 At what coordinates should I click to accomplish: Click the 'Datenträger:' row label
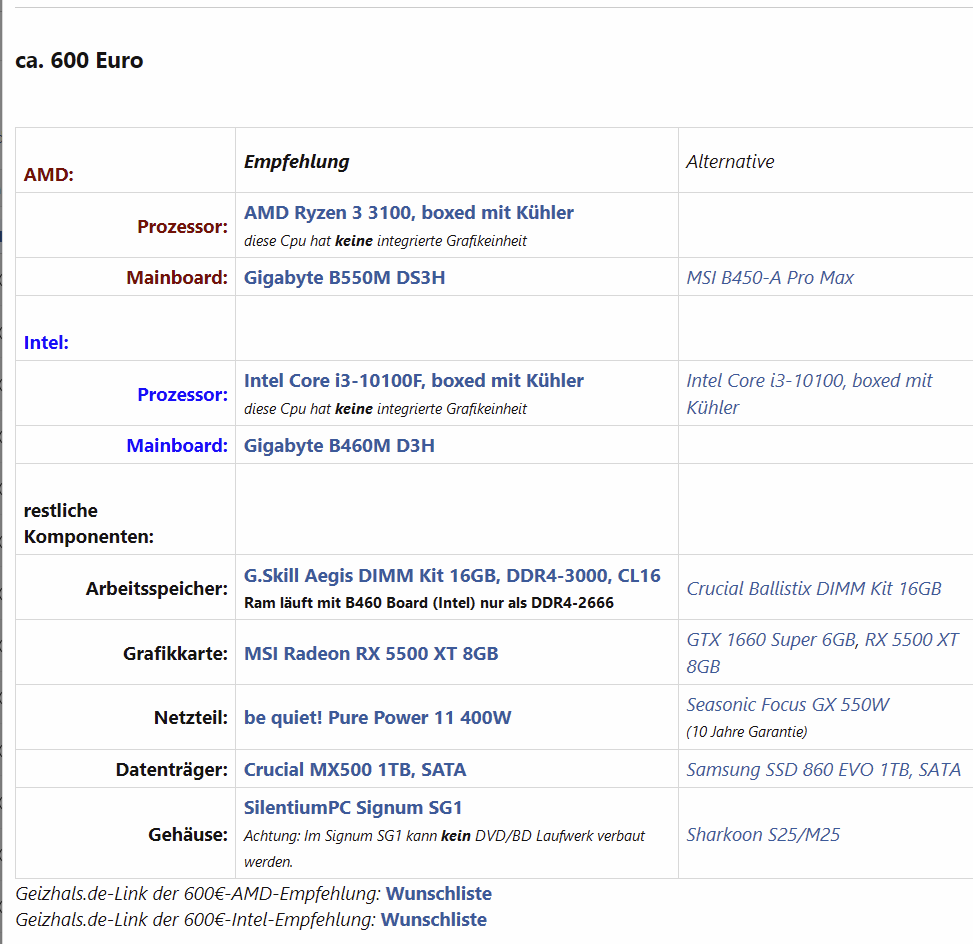click(x=171, y=770)
